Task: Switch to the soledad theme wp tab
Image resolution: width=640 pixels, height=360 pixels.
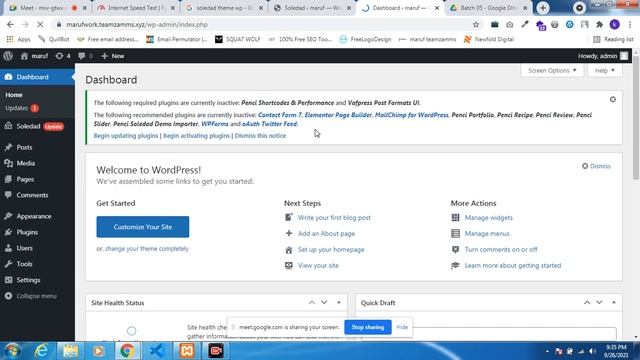Action: [224, 8]
